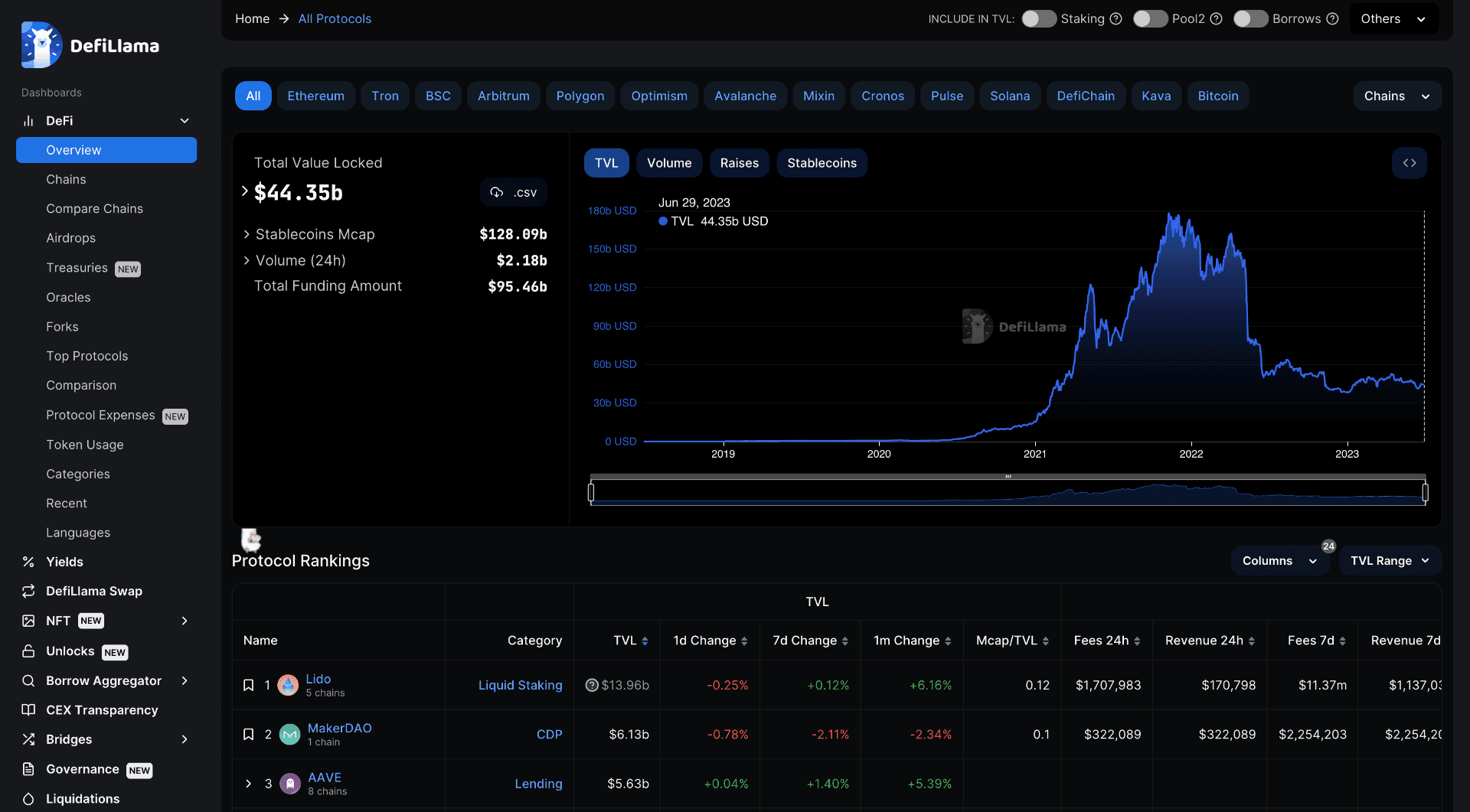Viewport: 1470px width, 812px height.
Task: Click the Lido TVL warning question icon
Action: (x=592, y=685)
